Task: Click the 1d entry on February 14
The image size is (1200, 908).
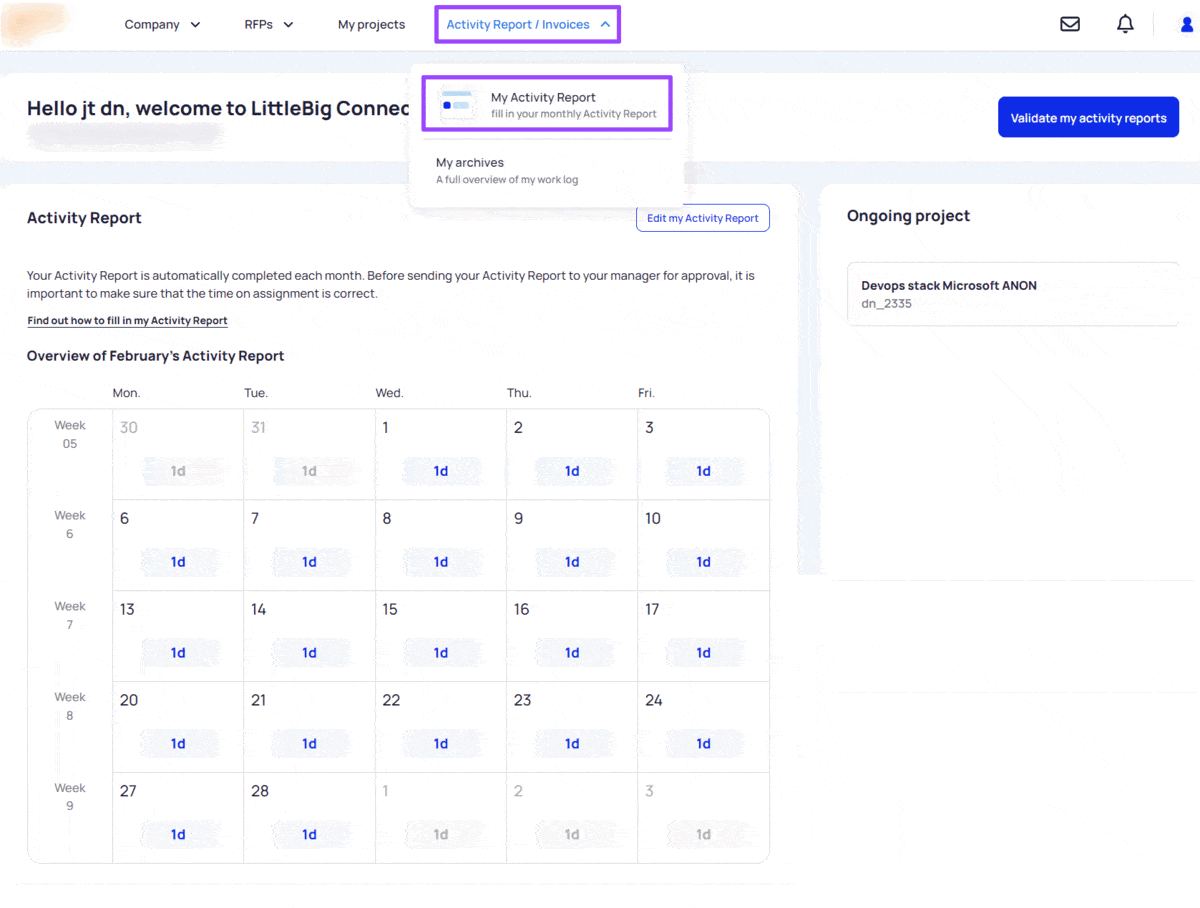Action: coord(309,653)
